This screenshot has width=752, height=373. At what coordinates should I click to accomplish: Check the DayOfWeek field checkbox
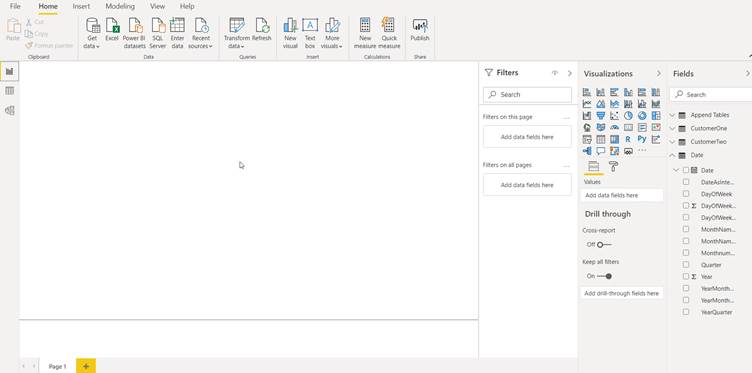point(686,194)
